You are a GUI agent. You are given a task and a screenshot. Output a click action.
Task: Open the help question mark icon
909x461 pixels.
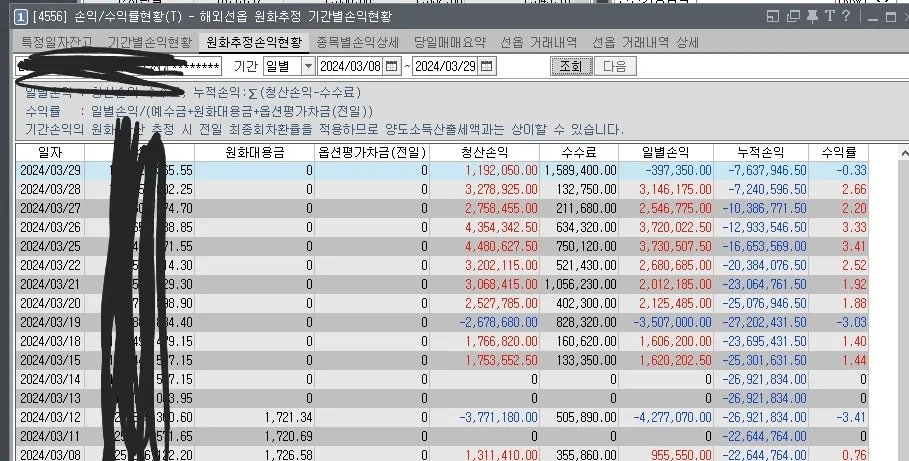(x=846, y=16)
